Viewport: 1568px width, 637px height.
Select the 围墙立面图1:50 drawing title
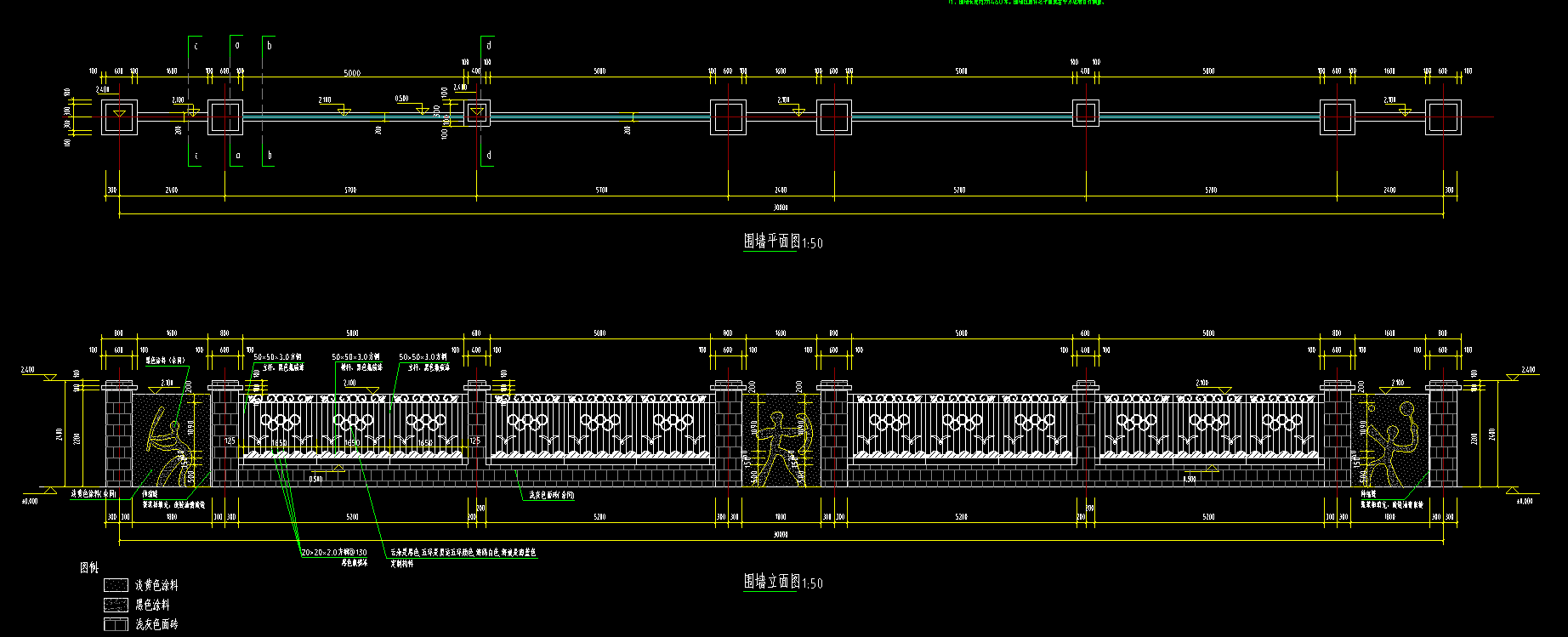click(x=783, y=583)
